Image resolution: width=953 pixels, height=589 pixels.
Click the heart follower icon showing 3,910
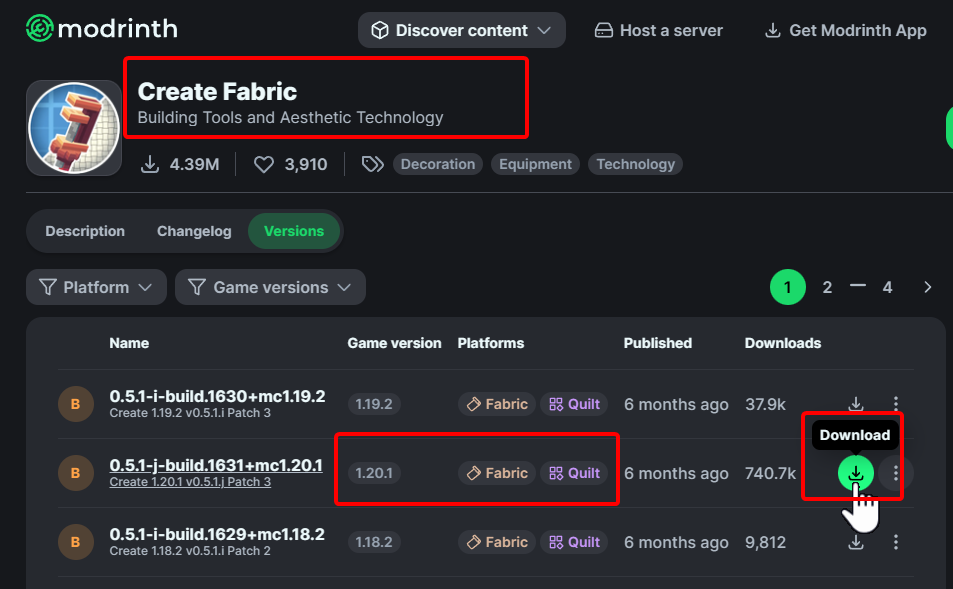coord(264,164)
